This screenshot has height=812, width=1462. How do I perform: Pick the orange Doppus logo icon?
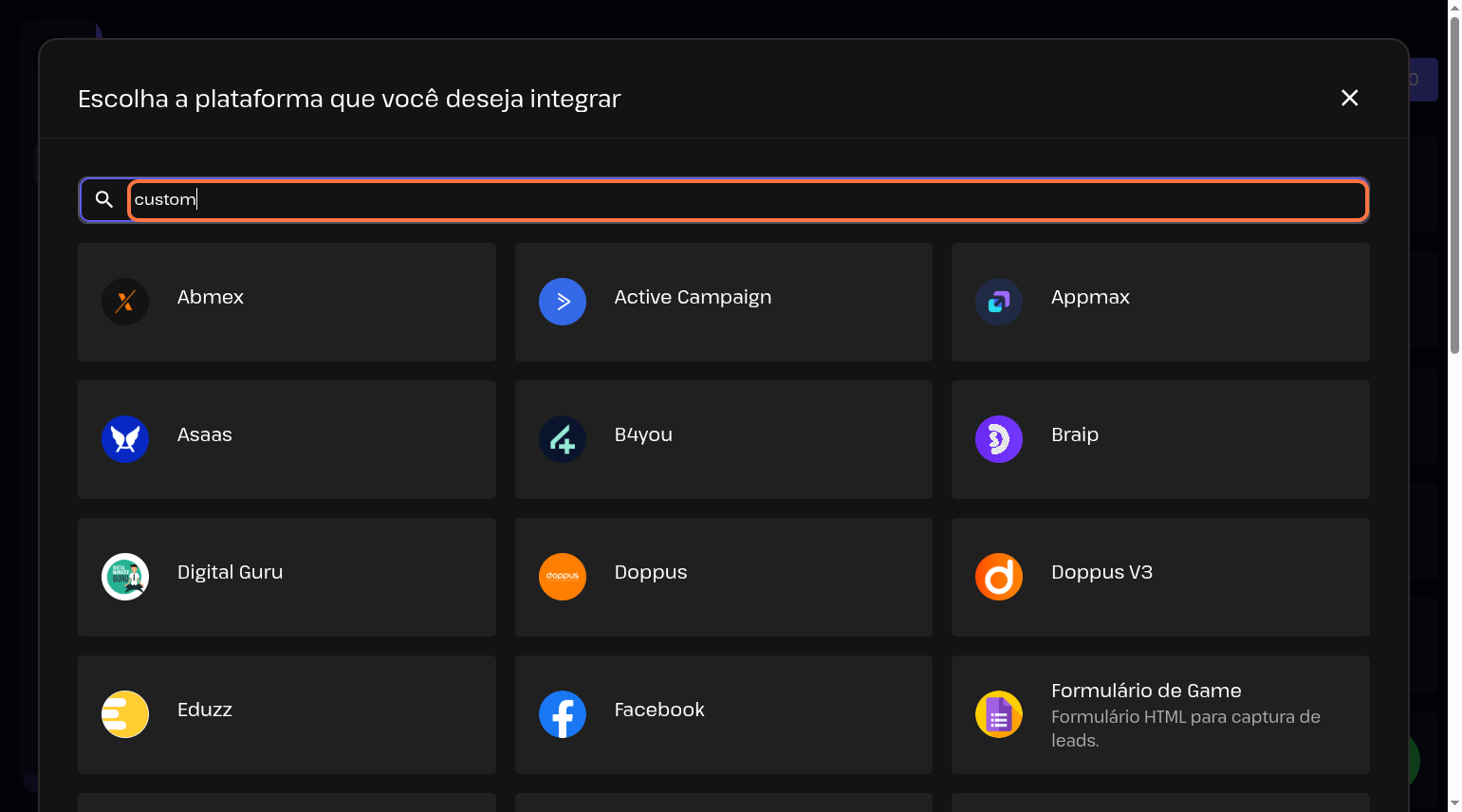(563, 577)
